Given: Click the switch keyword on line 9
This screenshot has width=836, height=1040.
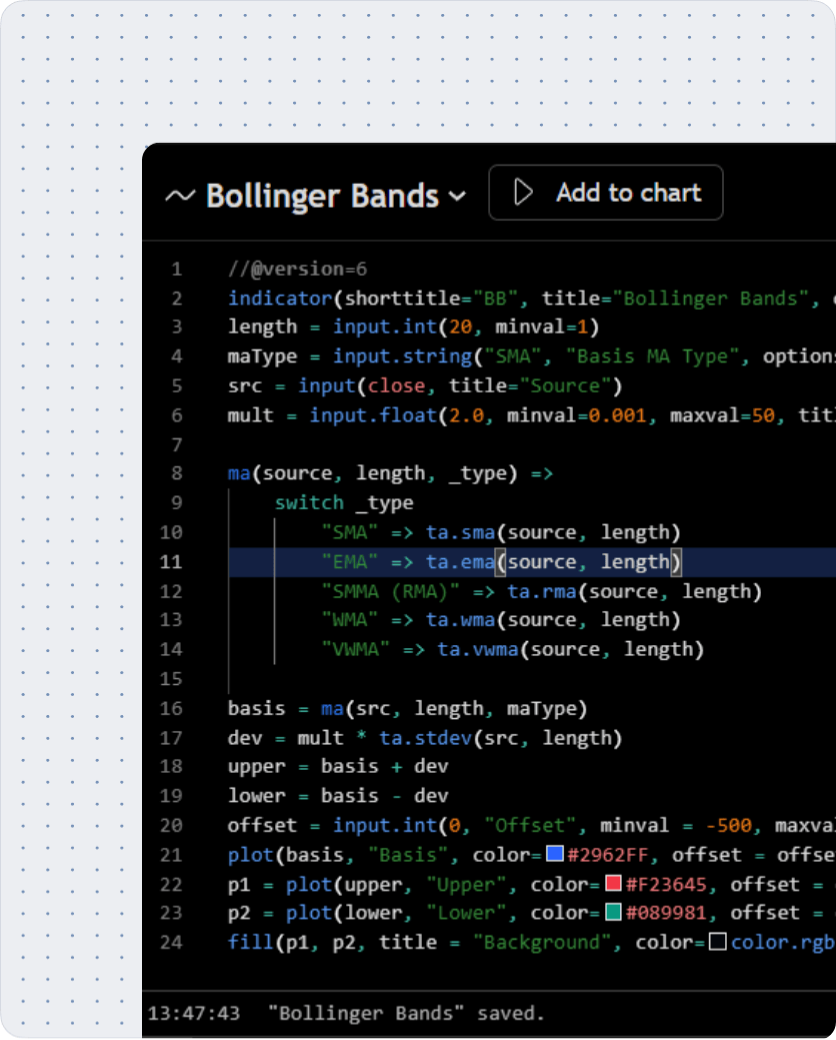Looking at the screenshot, I should [309, 503].
